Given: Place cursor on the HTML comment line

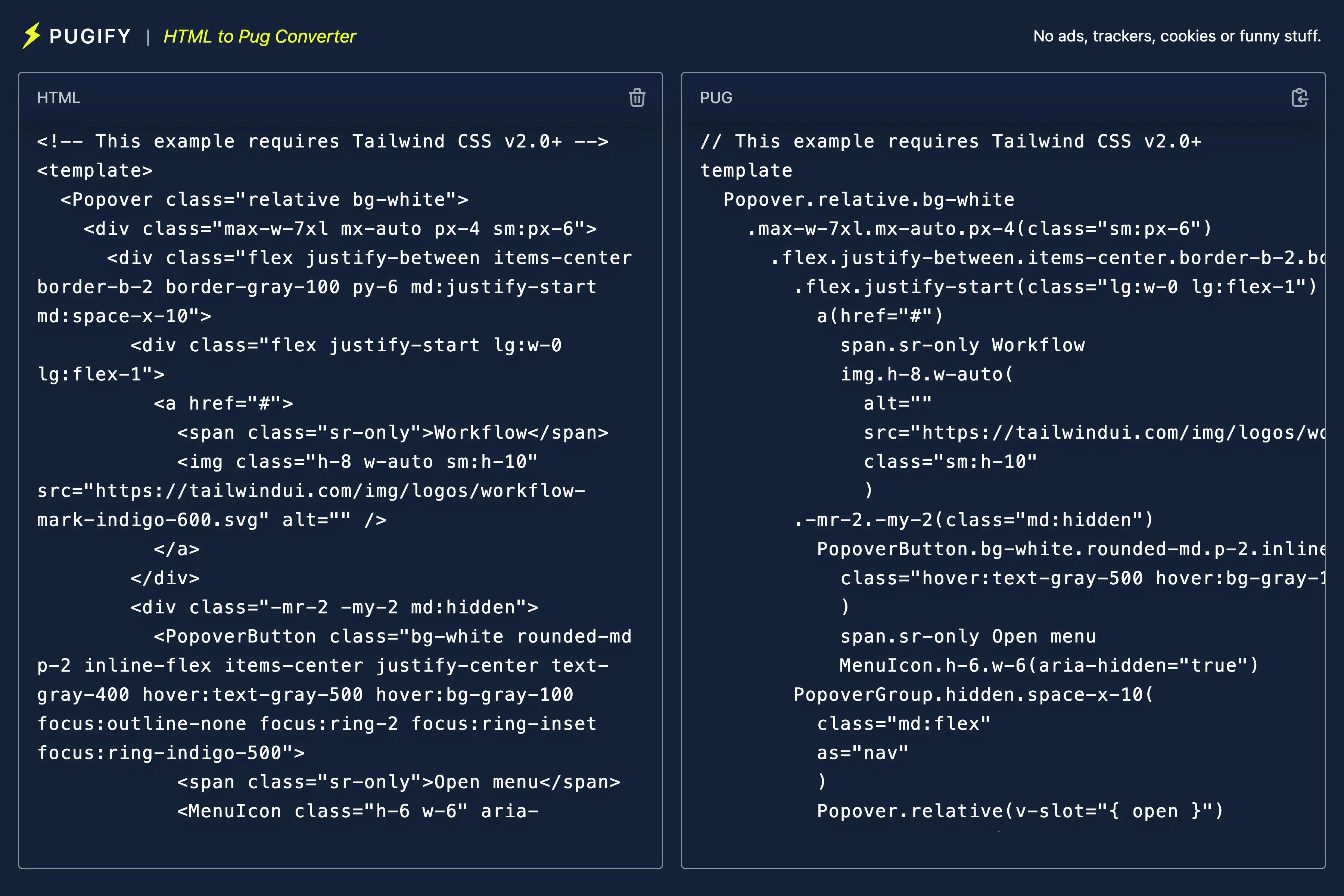Looking at the screenshot, I should point(322,141).
